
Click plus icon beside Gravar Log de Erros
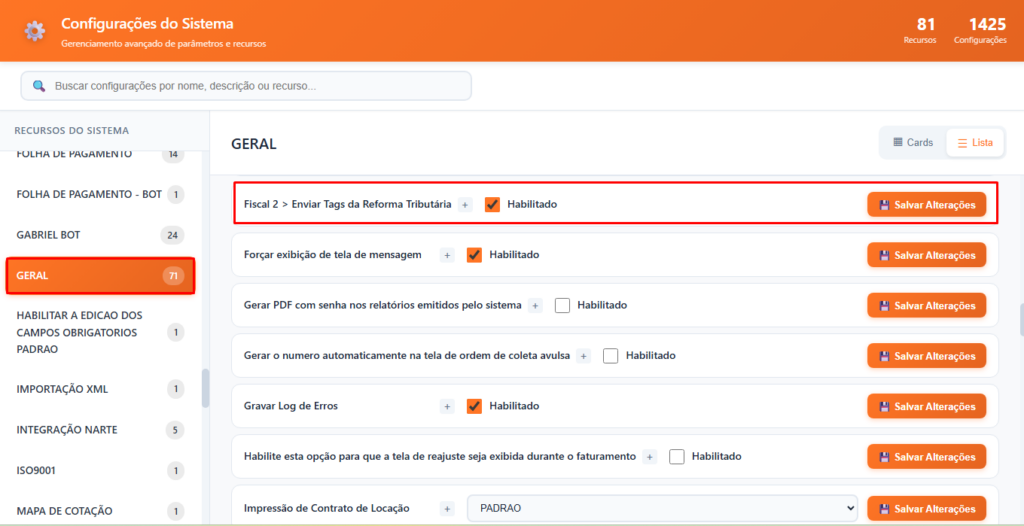point(447,406)
